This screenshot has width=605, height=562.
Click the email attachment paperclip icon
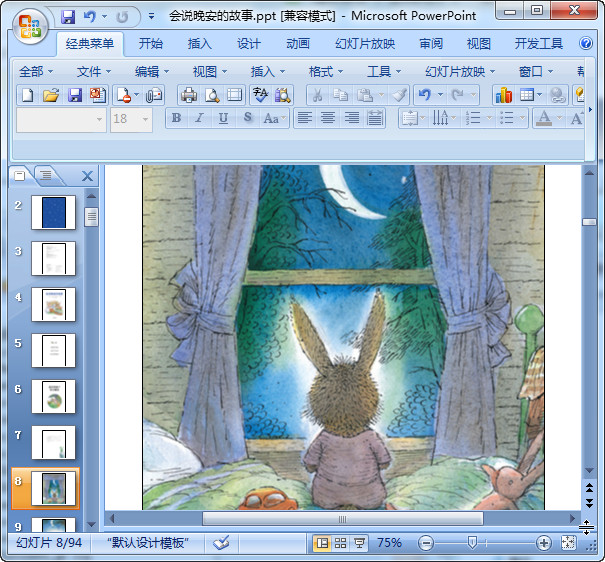pyautogui.click(x=154, y=95)
